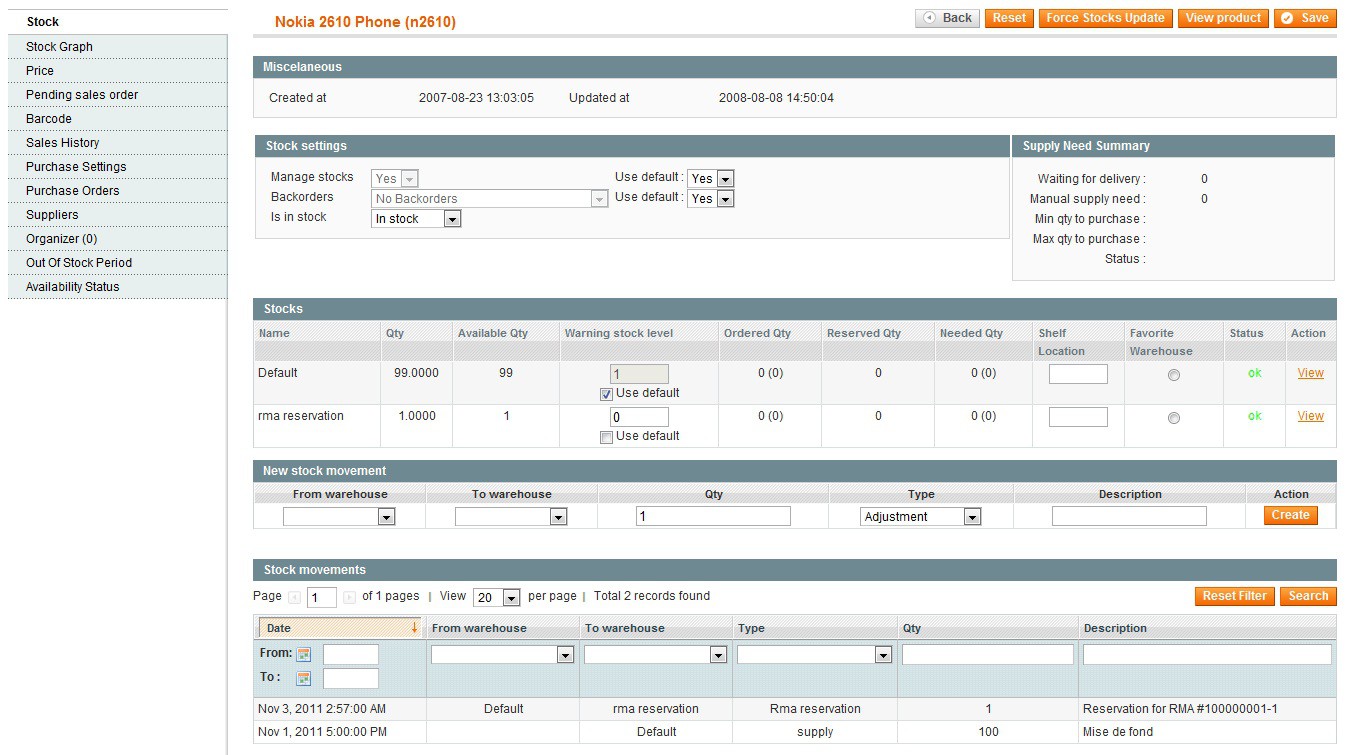Toggle Use default checkbox for rma reservation
This screenshot has height=755, width=1351.
(x=606, y=437)
